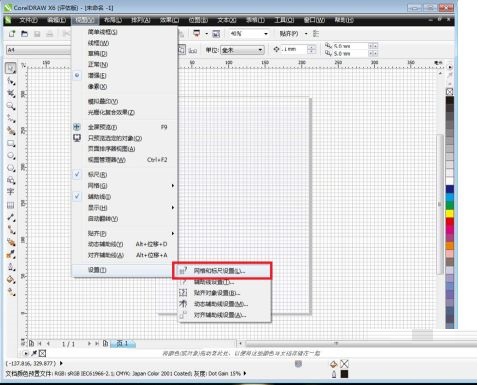Pick the dark blue swatch in color palette
Viewport: 500px width, 385px height.
[450, 189]
